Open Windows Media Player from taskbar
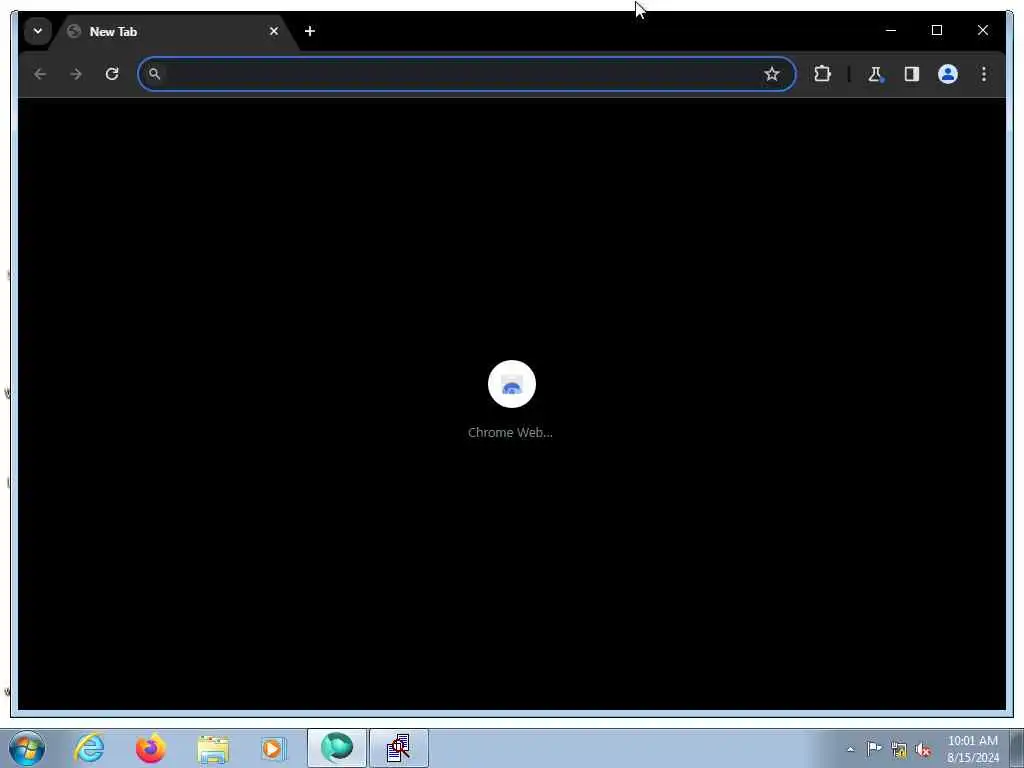 pyautogui.click(x=274, y=748)
